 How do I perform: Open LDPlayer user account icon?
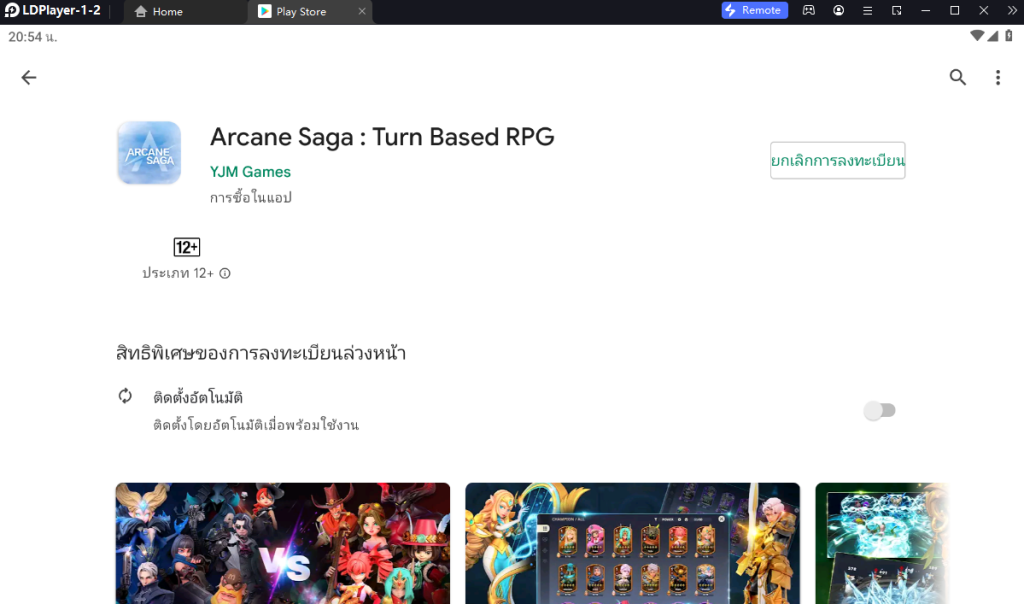click(x=839, y=10)
